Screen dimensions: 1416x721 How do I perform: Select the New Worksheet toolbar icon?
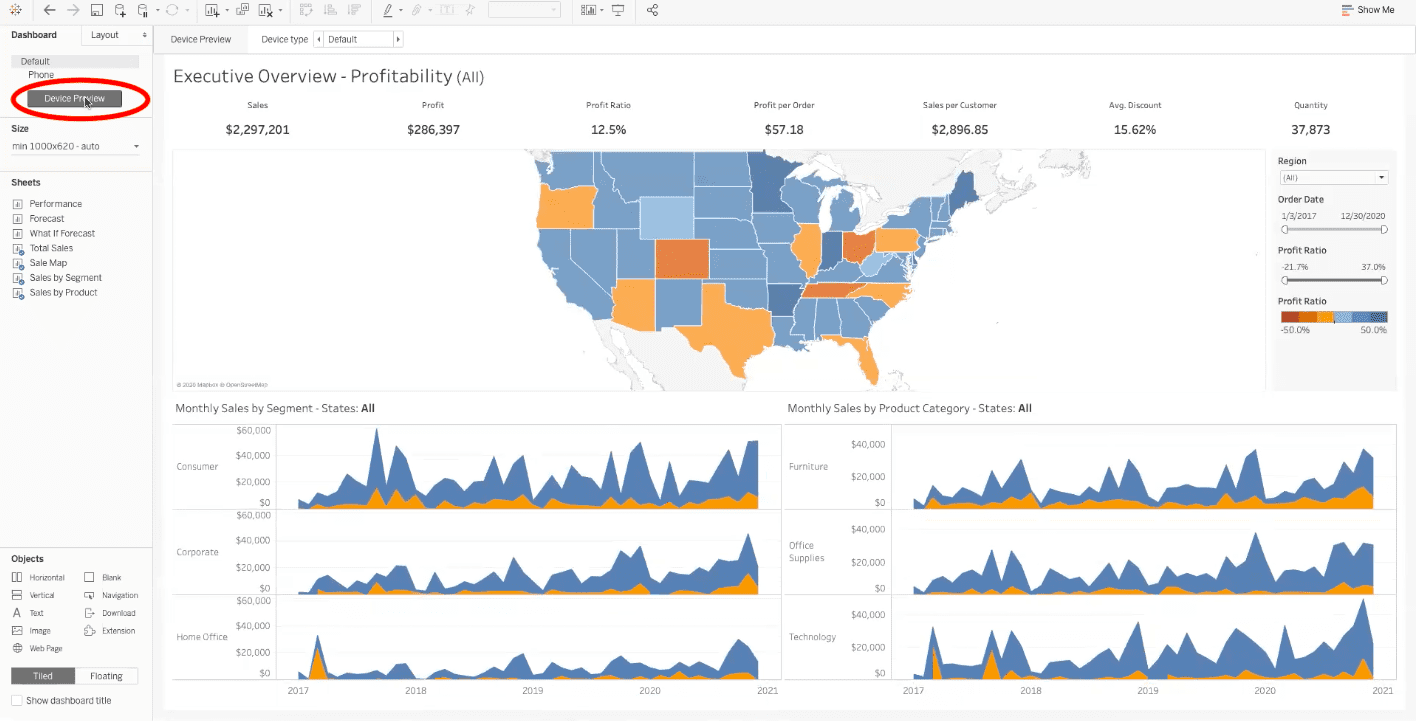[x=210, y=11]
